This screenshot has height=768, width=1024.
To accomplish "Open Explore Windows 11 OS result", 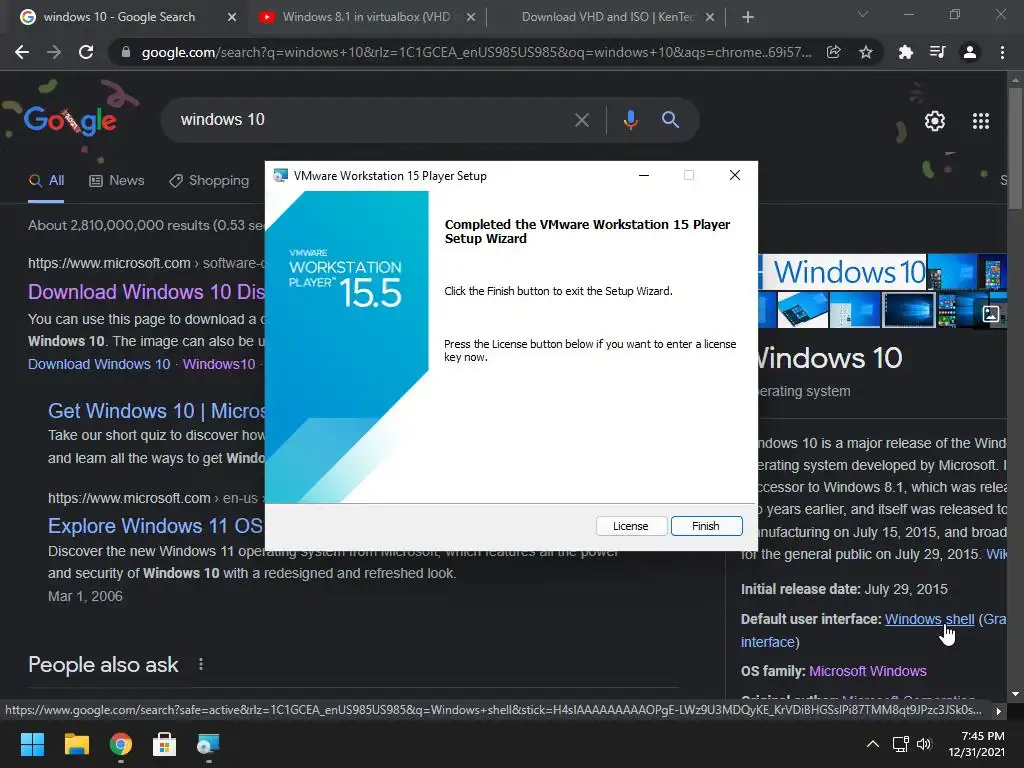I will [155, 526].
